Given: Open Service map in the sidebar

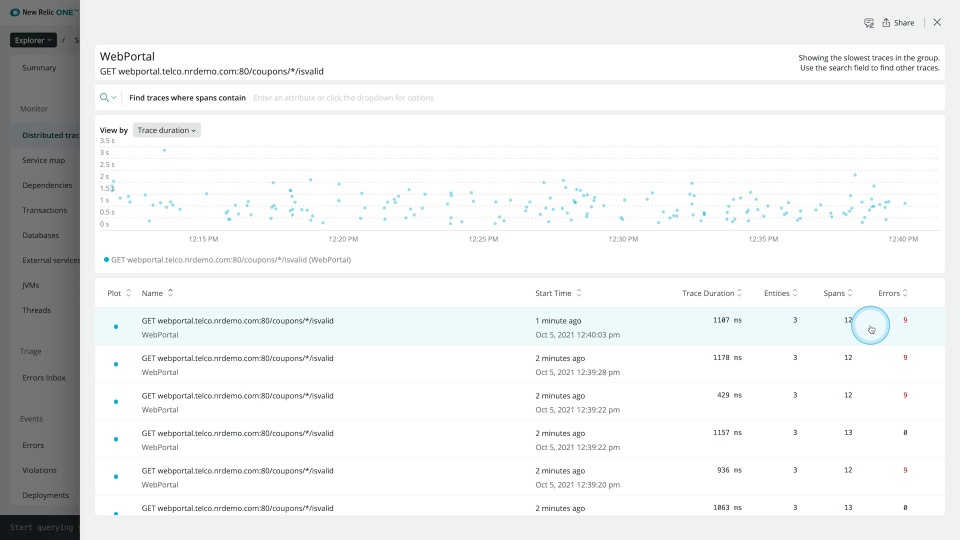Looking at the screenshot, I should tap(43, 160).
